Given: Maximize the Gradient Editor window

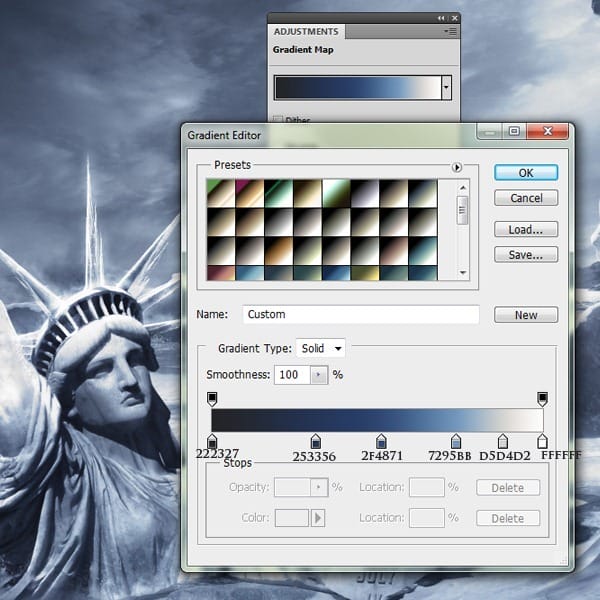Looking at the screenshot, I should (x=514, y=131).
